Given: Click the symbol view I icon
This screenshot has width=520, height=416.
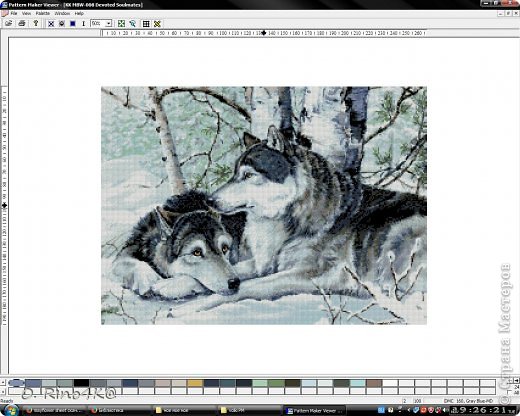Looking at the screenshot, I should [x=83, y=24].
